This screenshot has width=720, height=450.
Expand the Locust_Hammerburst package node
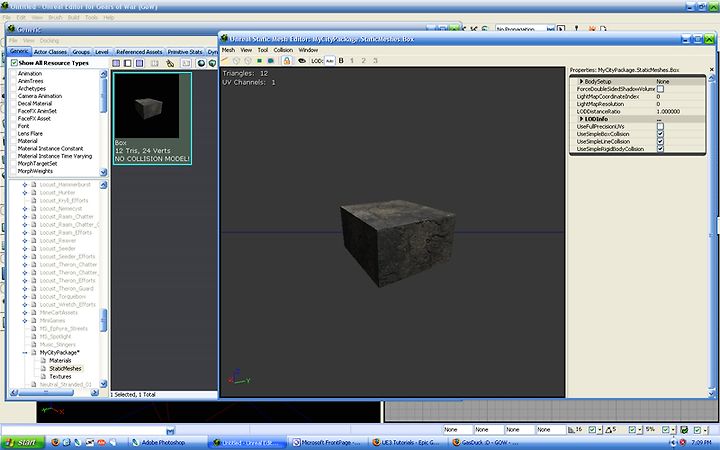pos(25,185)
